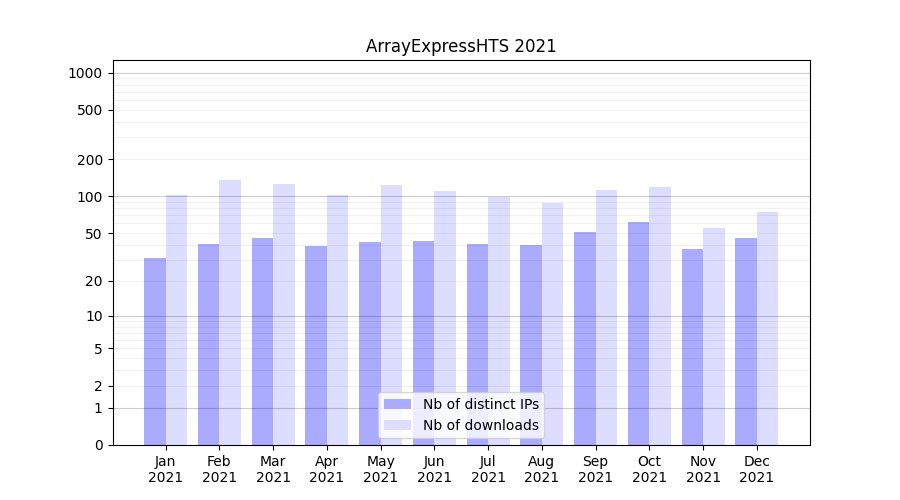Viewport: 900px width, 500px height.
Task: Pick the Sep 2021 downloads bar
Action: [606, 317]
